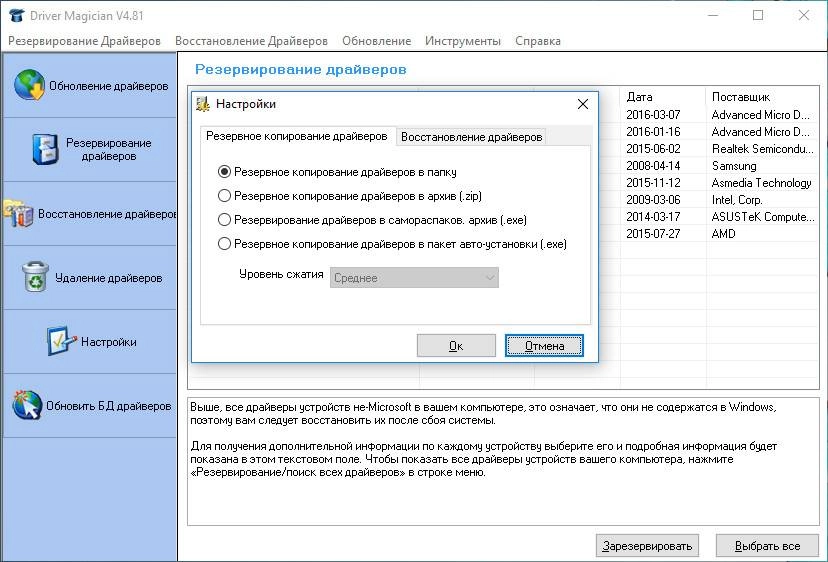Image resolution: width=828 pixels, height=562 pixels.
Task: Click the Driver Magician title bar hat icon
Action: 17,15
